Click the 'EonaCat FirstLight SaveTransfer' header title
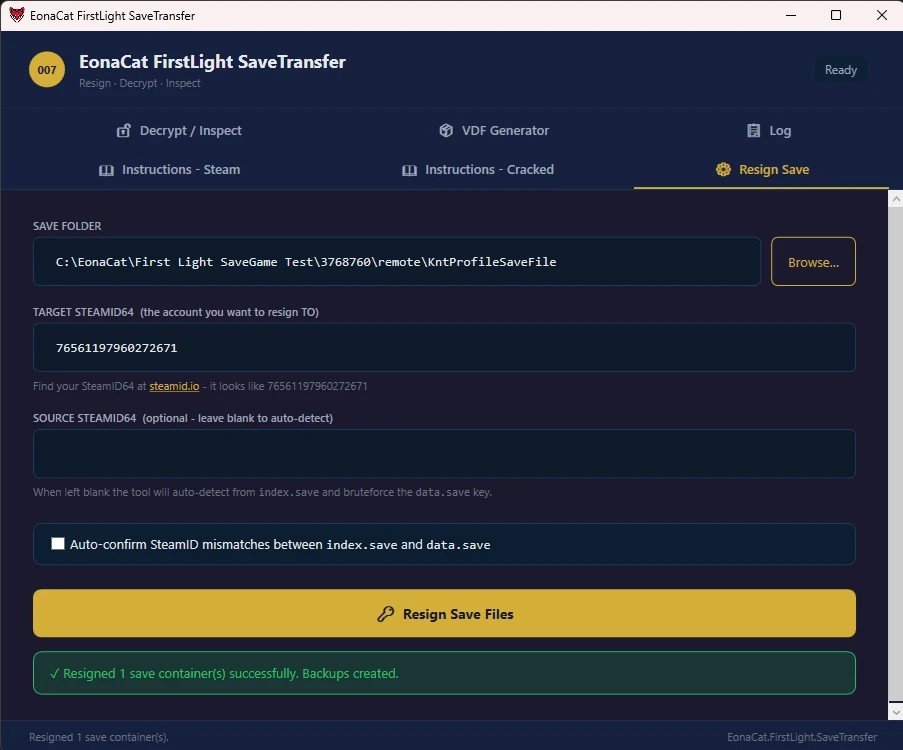This screenshot has height=750, width=903. (x=212, y=62)
